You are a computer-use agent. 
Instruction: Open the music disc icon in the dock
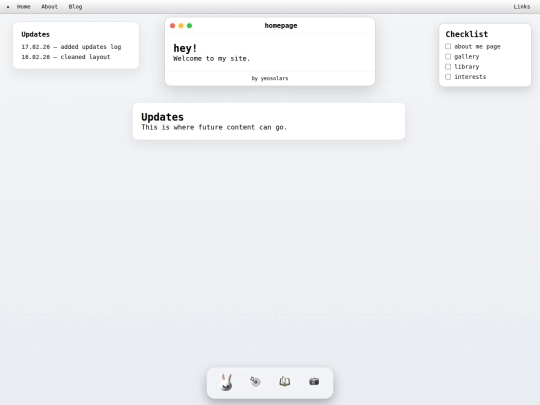(255, 382)
